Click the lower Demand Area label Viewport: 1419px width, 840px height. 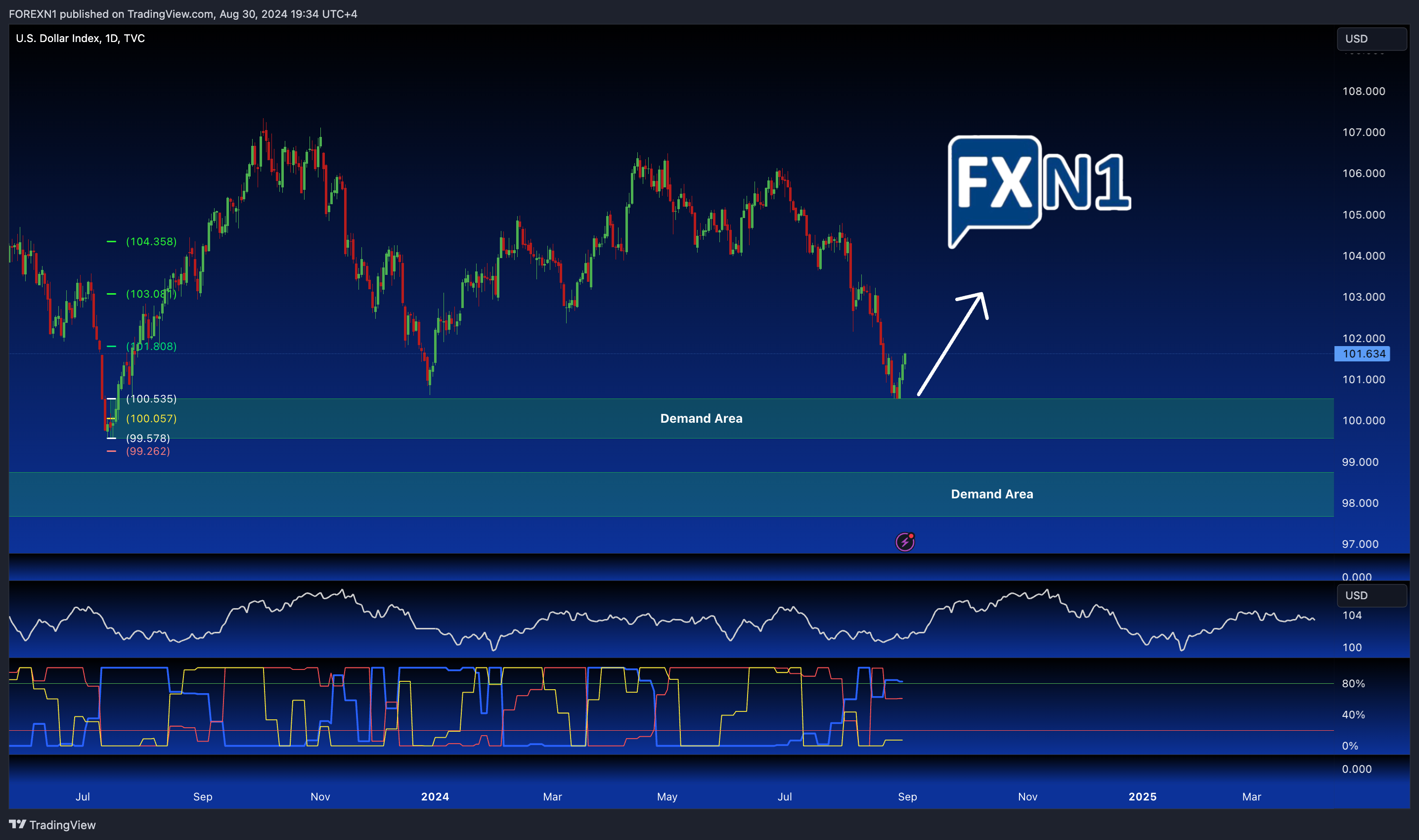tap(992, 494)
